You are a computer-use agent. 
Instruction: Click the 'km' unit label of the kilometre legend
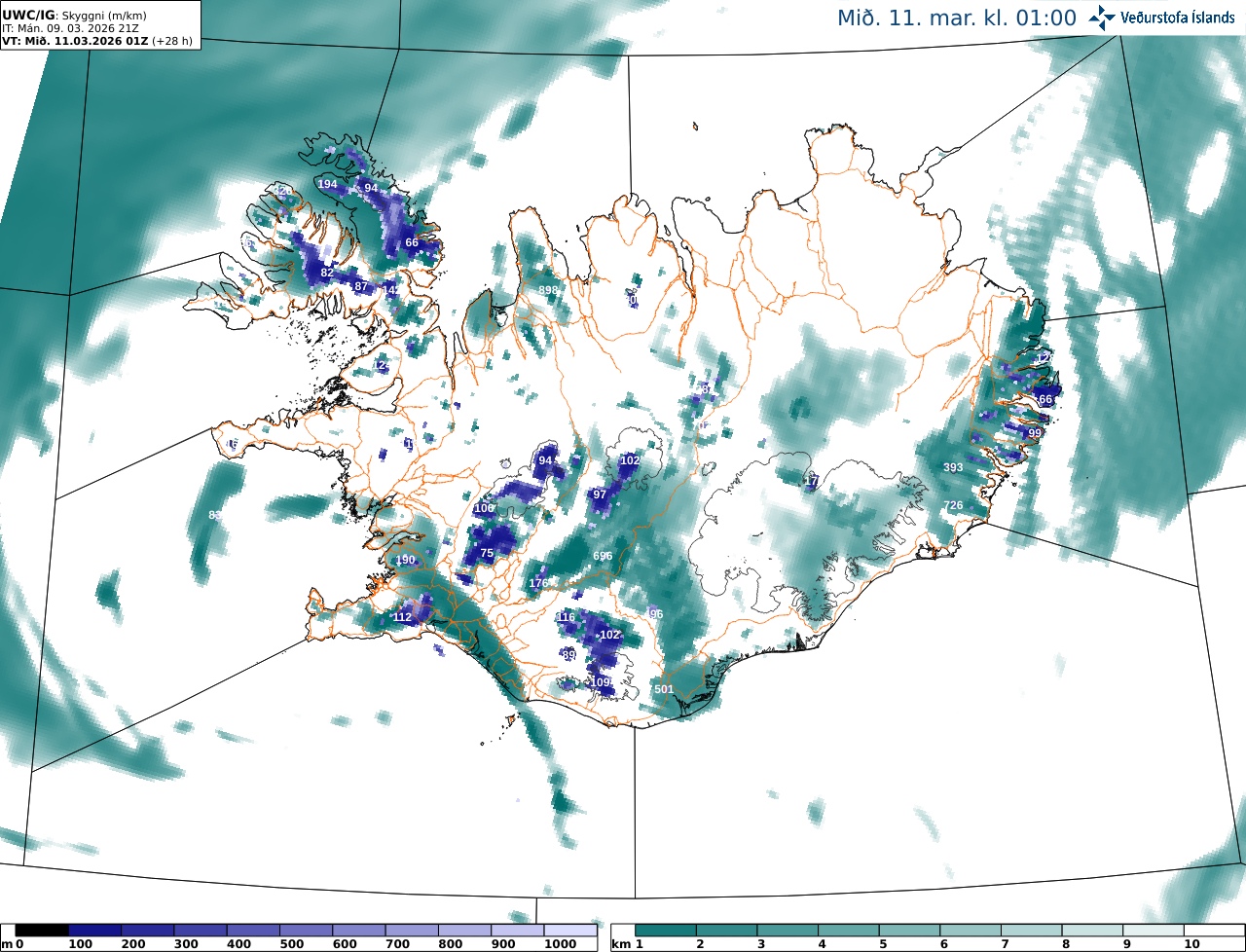point(619,944)
